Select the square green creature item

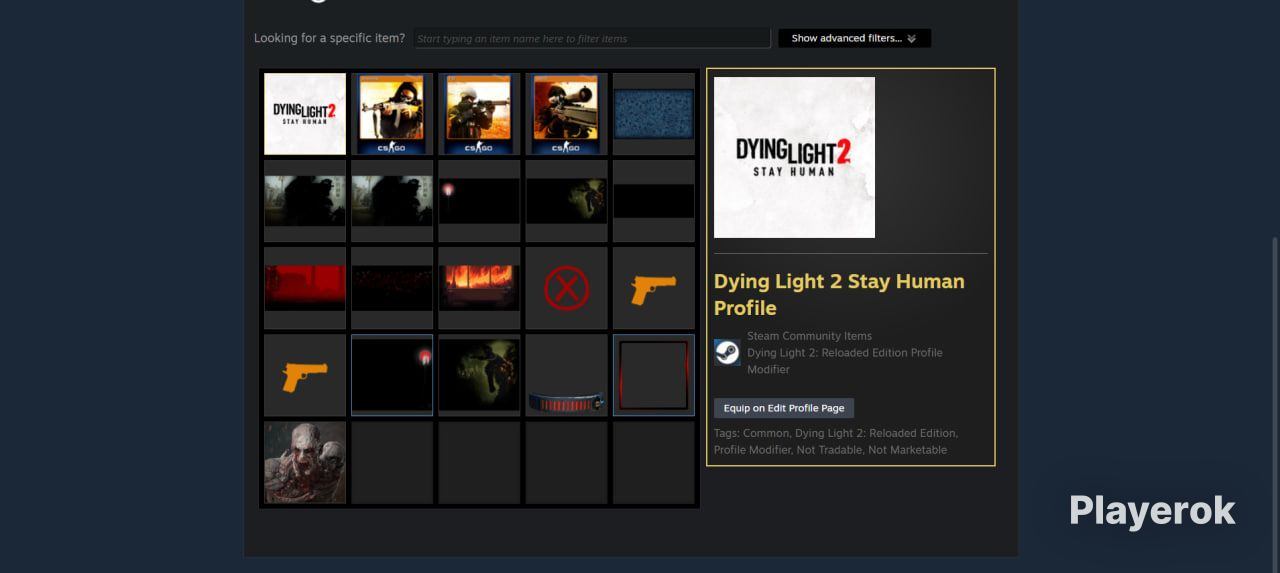(x=479, y=375)
